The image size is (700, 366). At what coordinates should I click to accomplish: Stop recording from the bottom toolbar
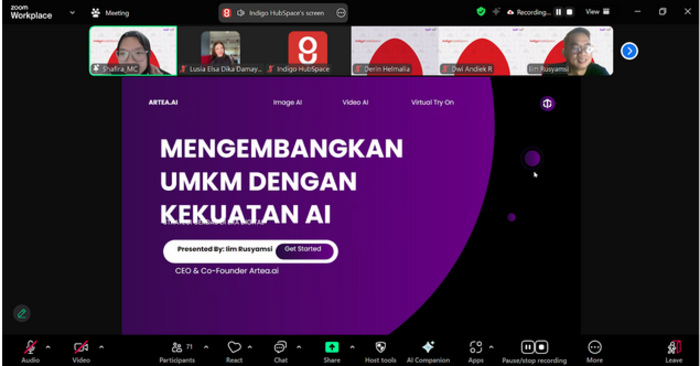coord(542,347)
